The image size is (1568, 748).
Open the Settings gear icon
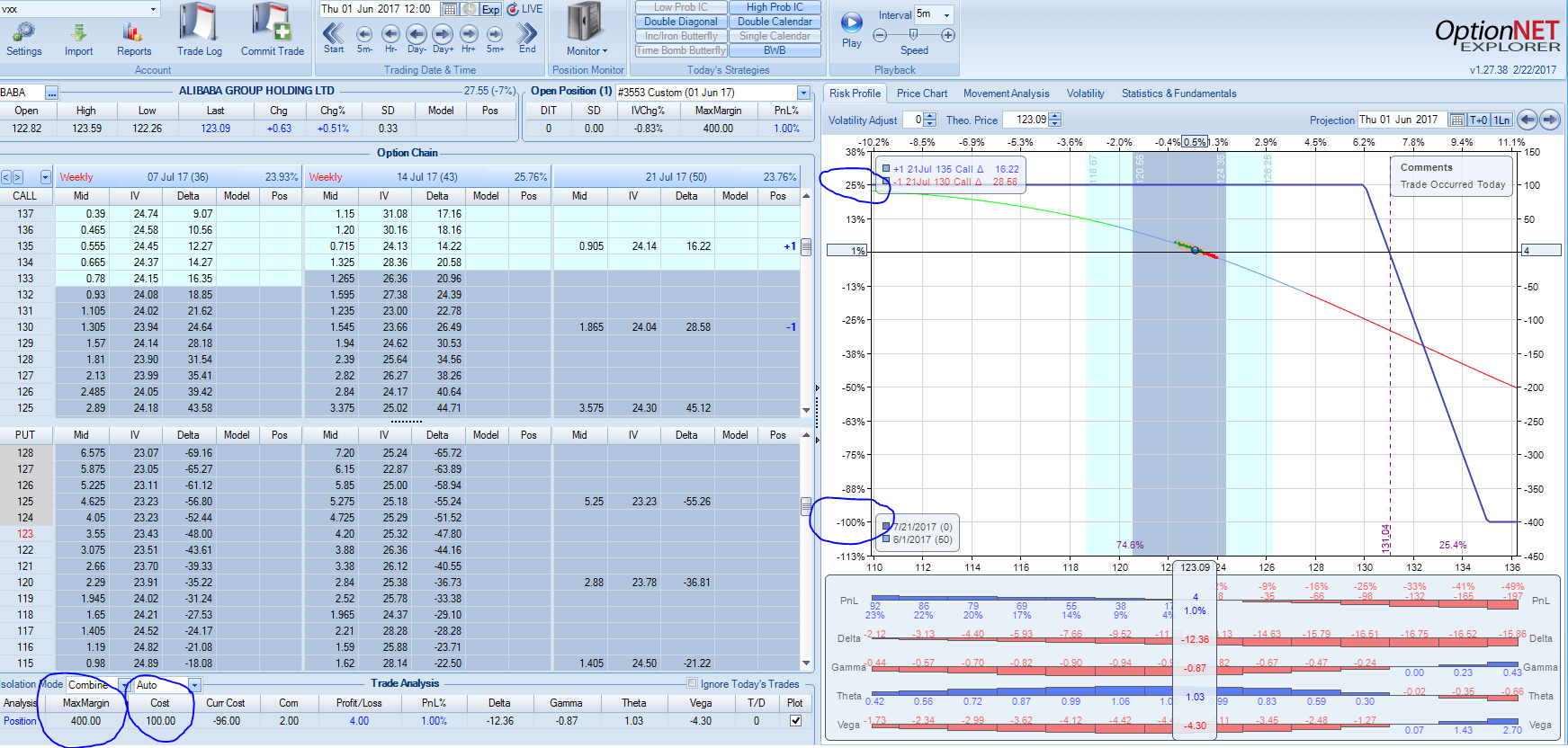(x=23, y=32)
